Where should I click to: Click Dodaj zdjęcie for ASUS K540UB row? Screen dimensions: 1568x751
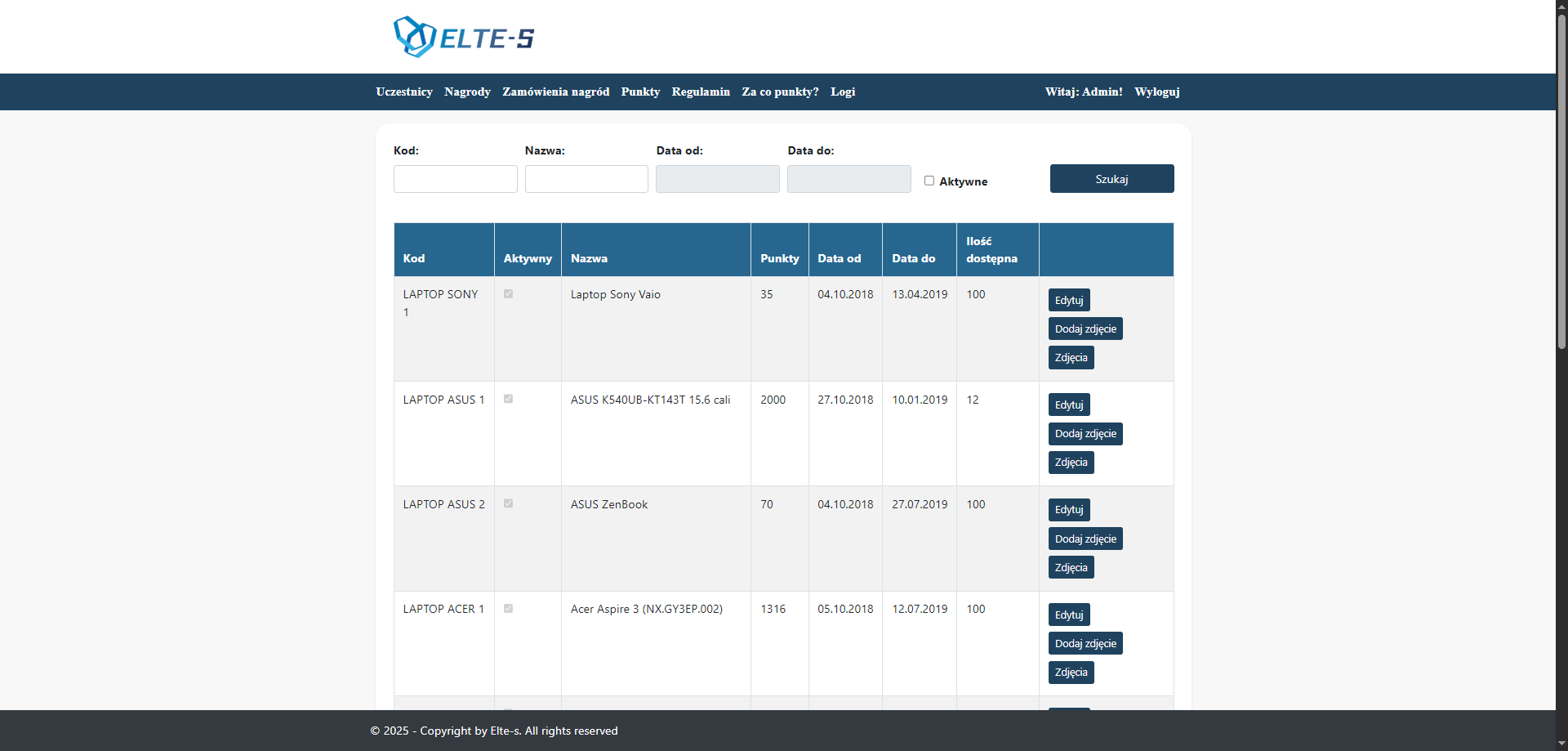coord(1085,434)
